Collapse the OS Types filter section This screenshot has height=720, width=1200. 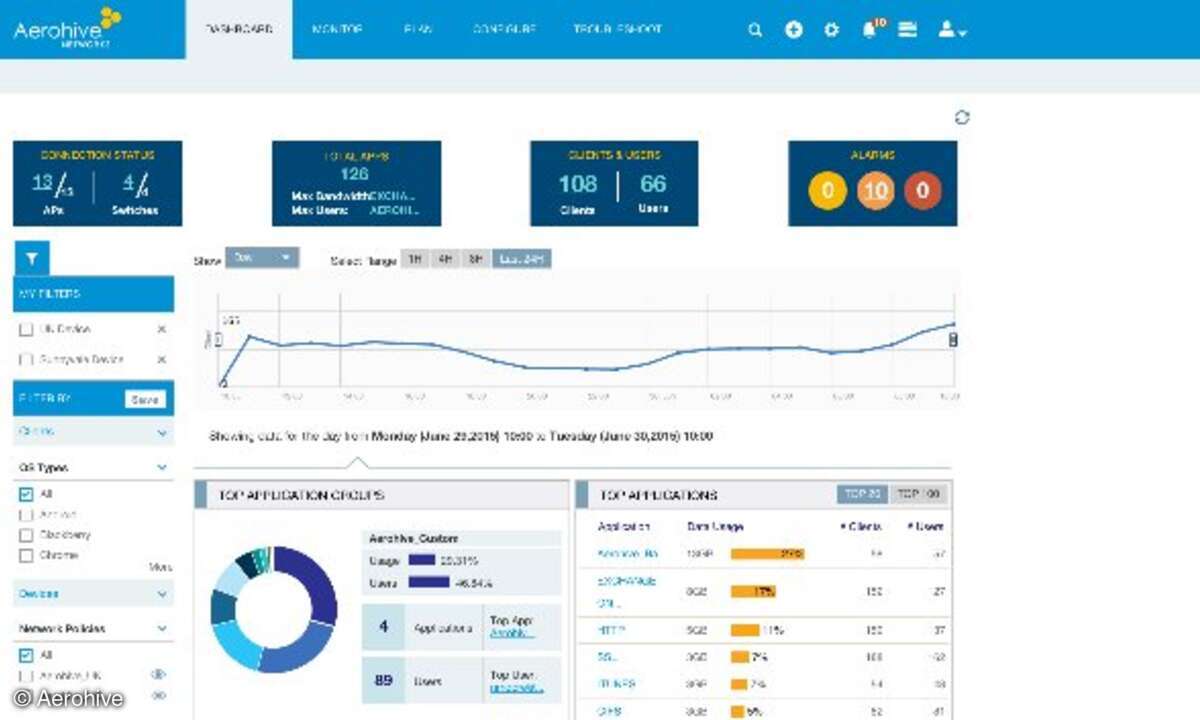162,467
